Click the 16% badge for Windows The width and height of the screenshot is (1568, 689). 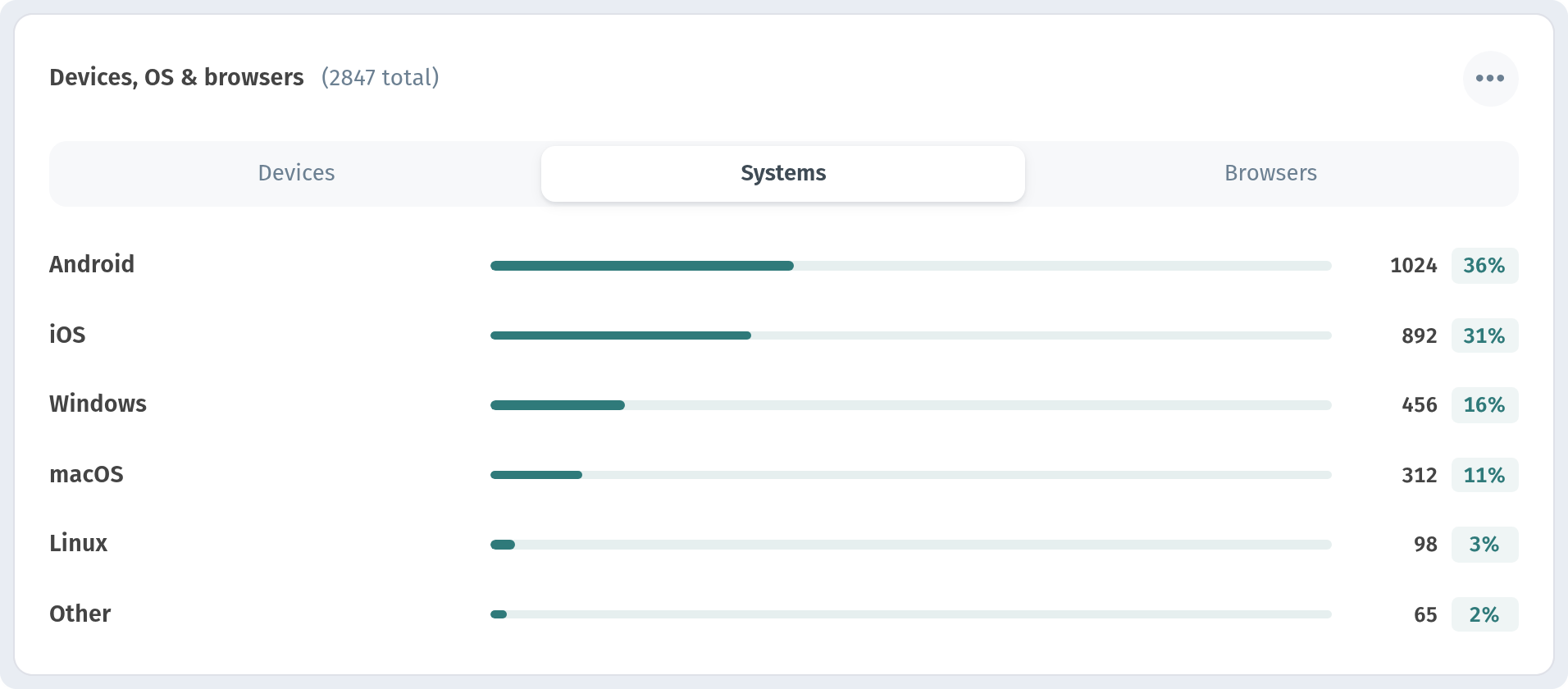coord(1484,405)
